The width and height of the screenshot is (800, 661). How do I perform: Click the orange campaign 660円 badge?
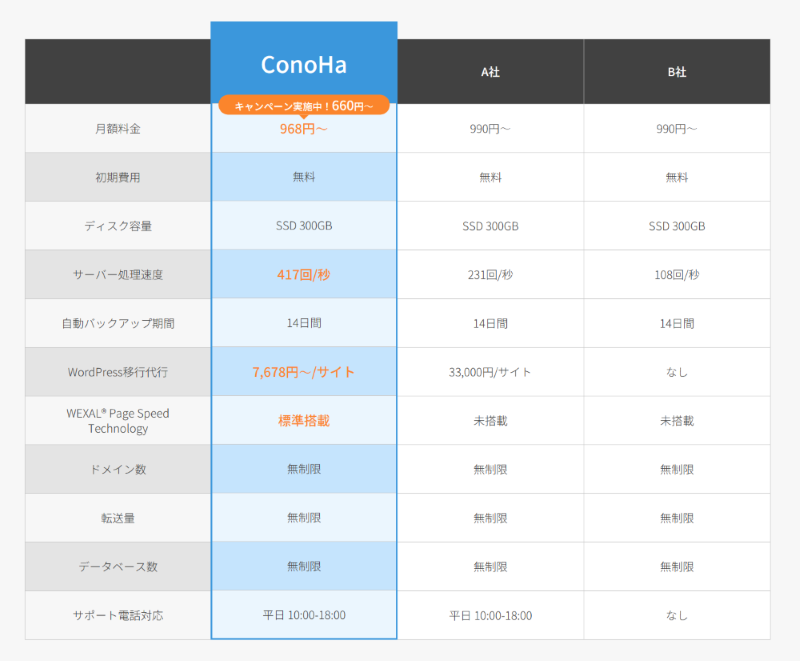click(x=304, y=106)
